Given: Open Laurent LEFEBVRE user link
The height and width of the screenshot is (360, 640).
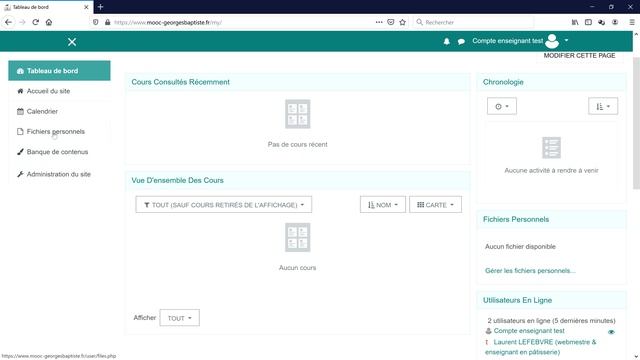Looking at the screenshot, I should click(x=541, y=347).
